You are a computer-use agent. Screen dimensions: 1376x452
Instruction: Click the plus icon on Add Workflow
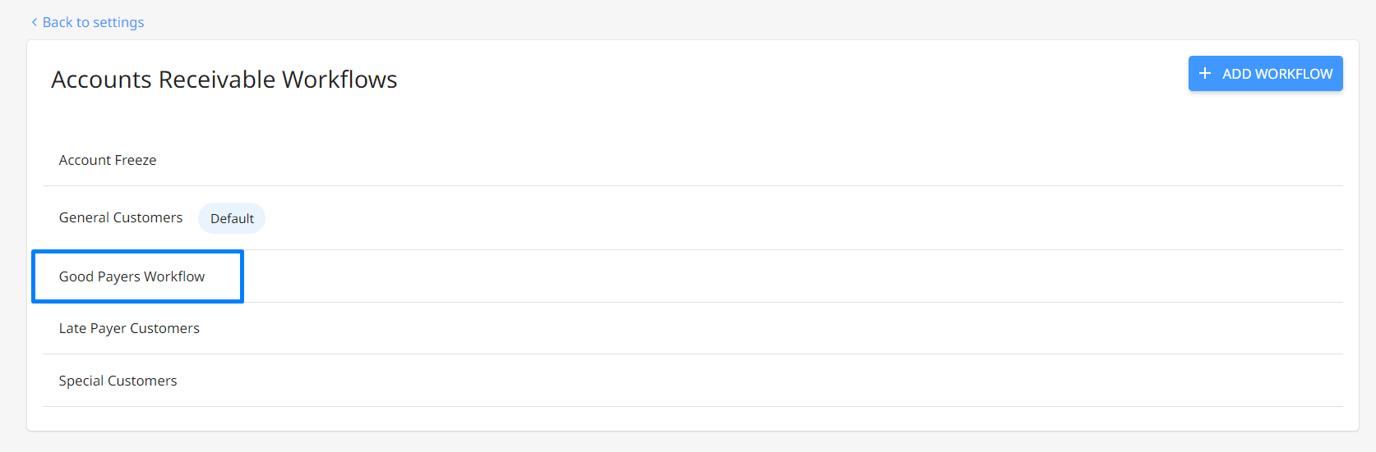1205,74
